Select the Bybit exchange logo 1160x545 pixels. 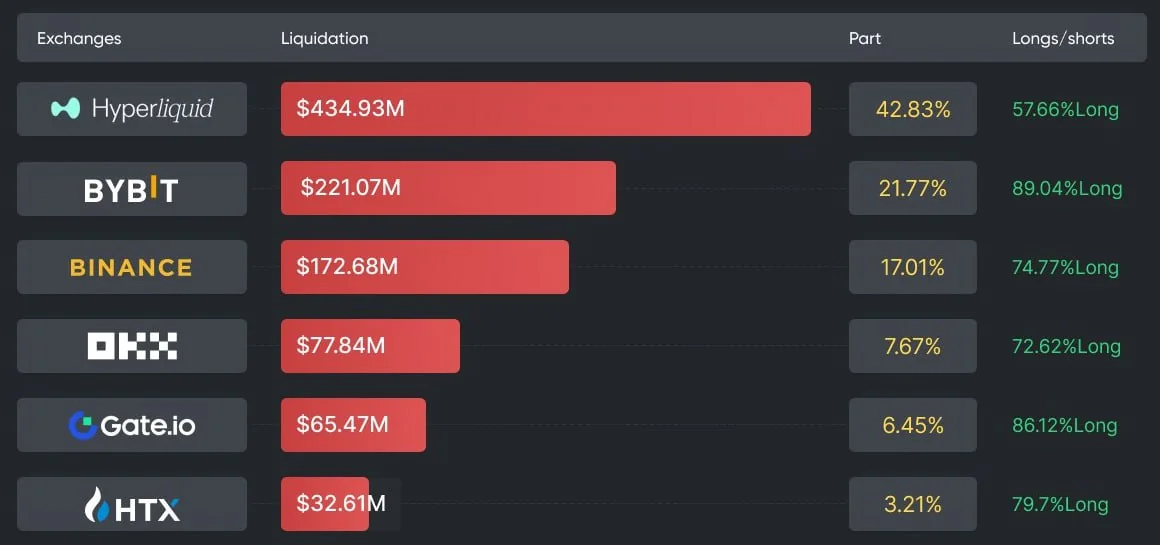click(132, 188)
